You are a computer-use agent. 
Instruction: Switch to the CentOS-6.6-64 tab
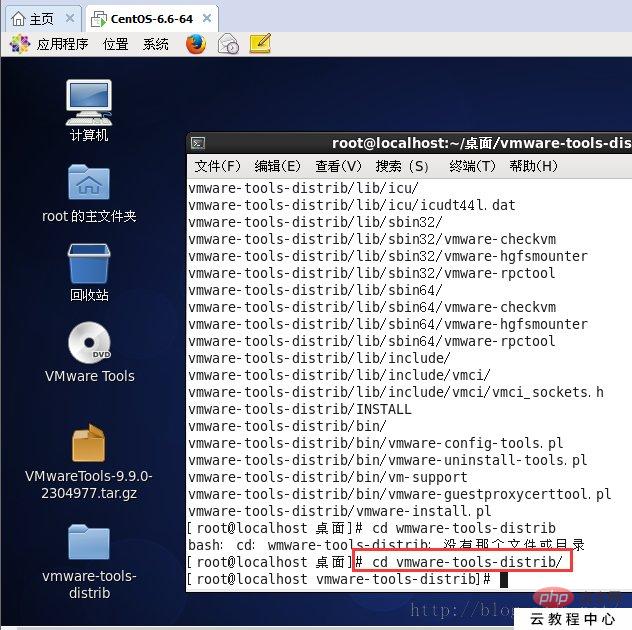pyautogui.click(x=152, y=19)
